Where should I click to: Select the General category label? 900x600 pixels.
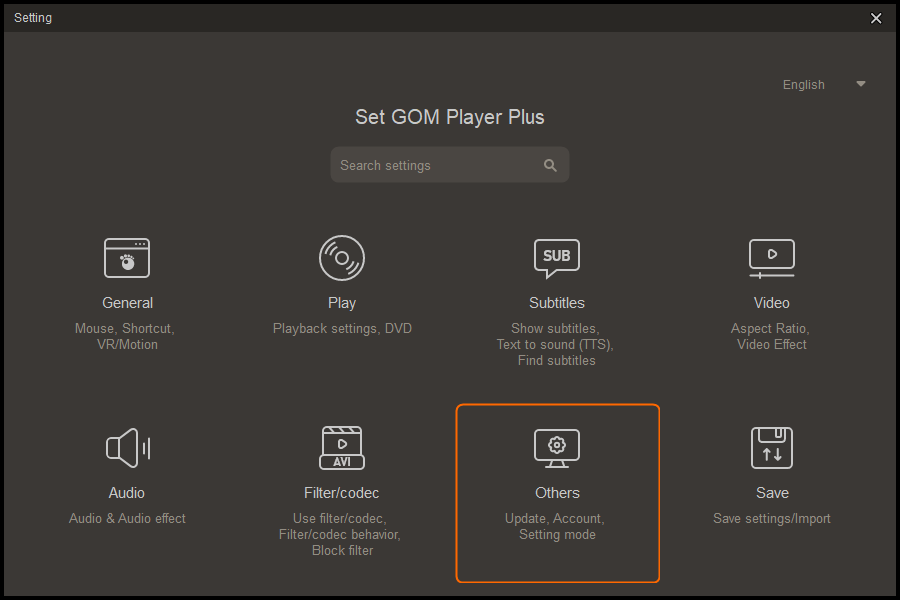coord(127,303)
